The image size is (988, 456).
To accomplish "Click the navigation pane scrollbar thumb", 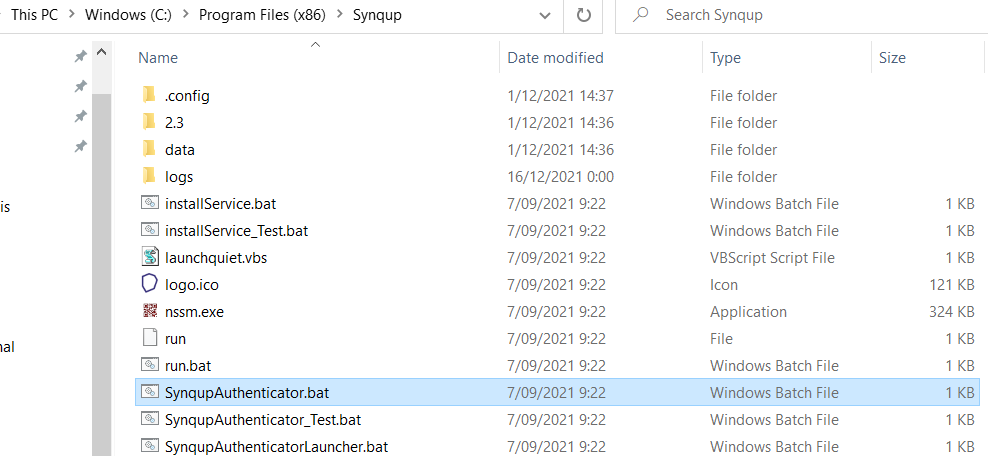I will click(x=101, y=274).
